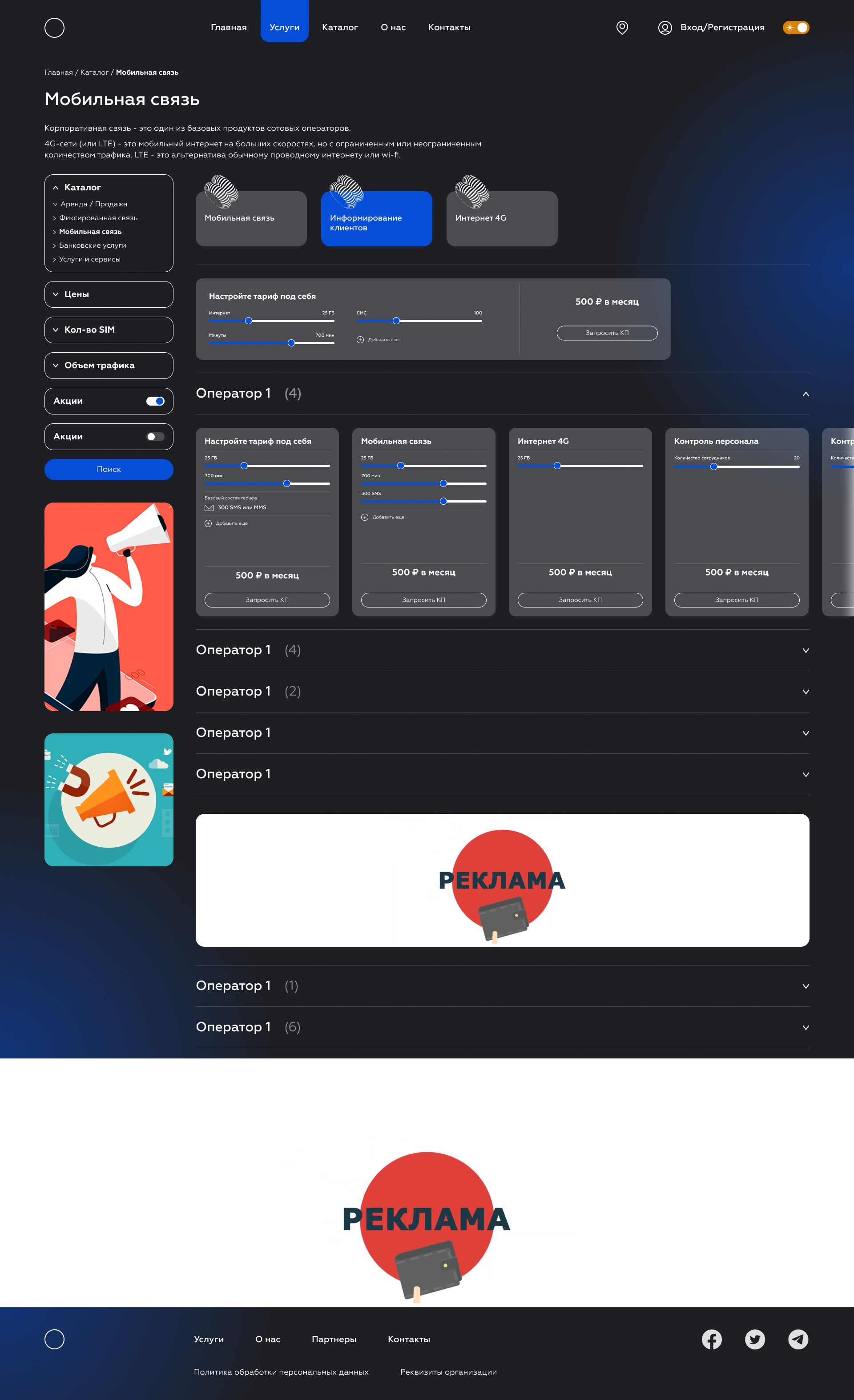Open the Facebook icon in the footer

point(711,1339)
